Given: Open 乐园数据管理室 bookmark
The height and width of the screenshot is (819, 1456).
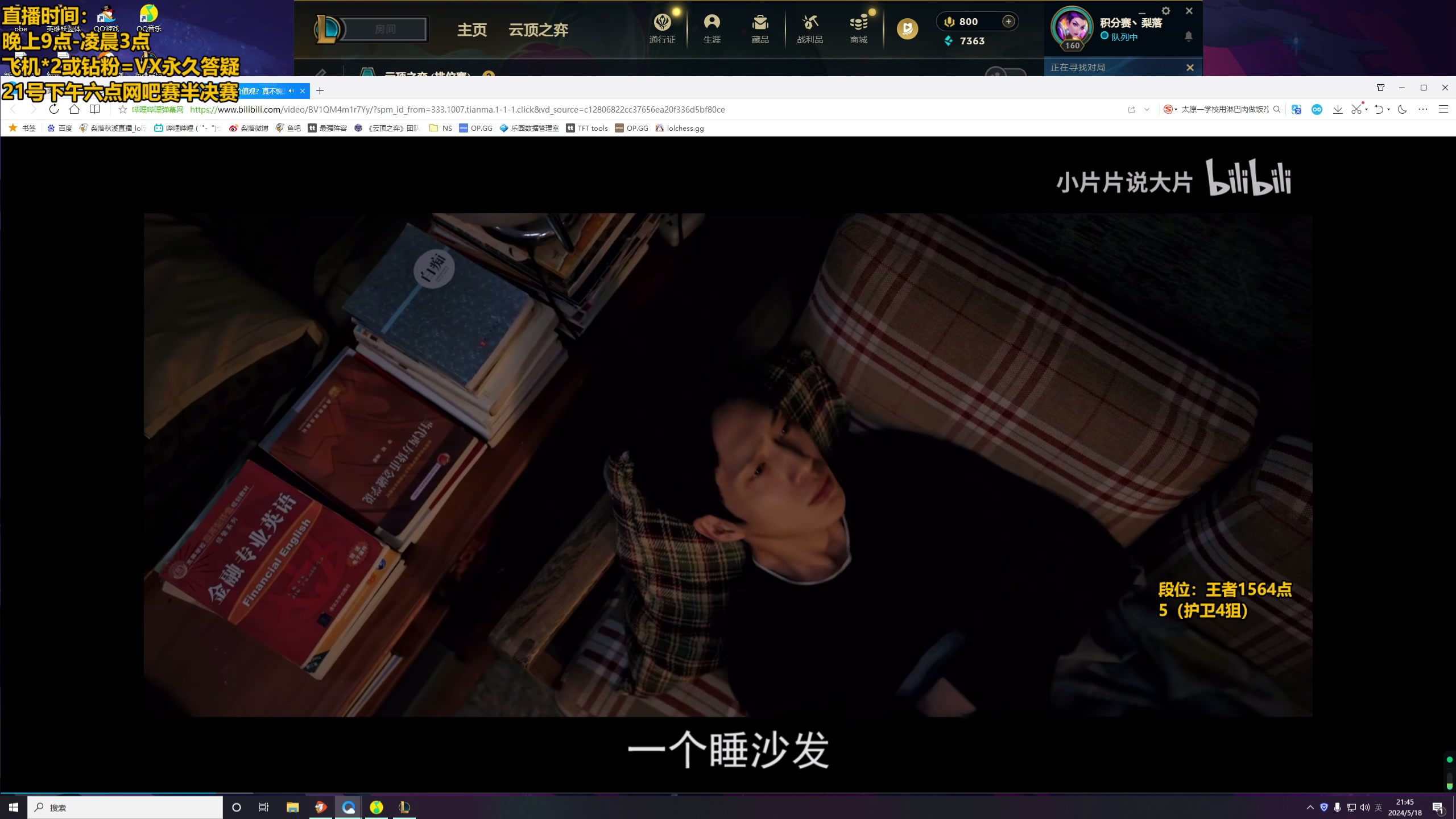Looking at the screenshot, I should pos(529,128).
